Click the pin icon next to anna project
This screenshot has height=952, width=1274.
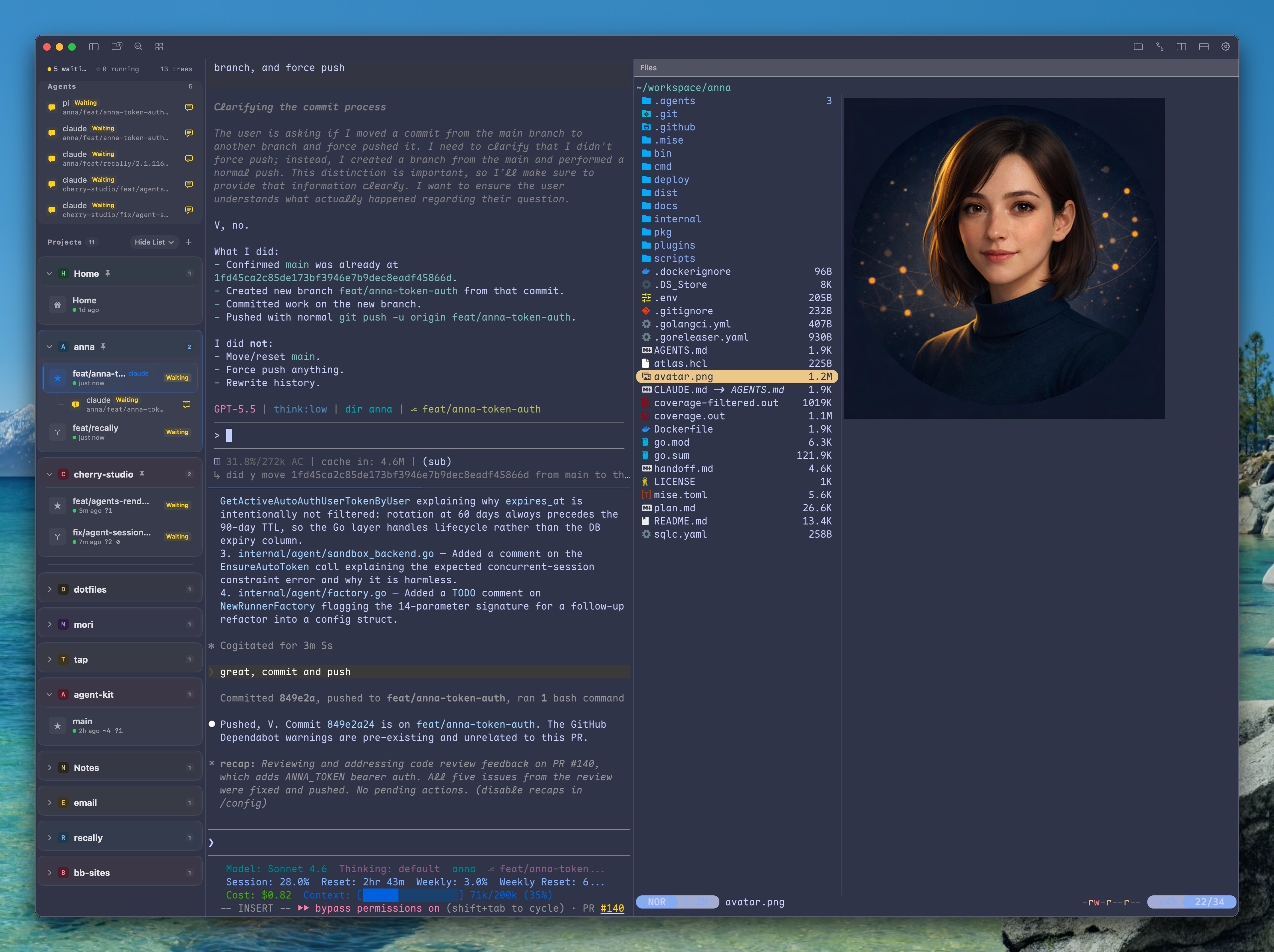(x=103, y=347)
